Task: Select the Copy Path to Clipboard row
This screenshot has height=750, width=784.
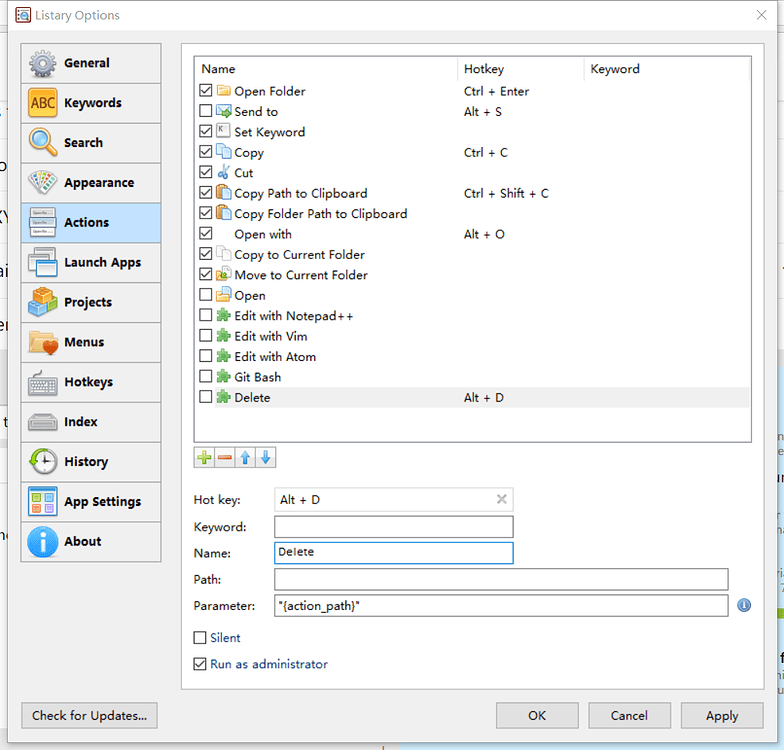Action: click(x=300, y=193)
